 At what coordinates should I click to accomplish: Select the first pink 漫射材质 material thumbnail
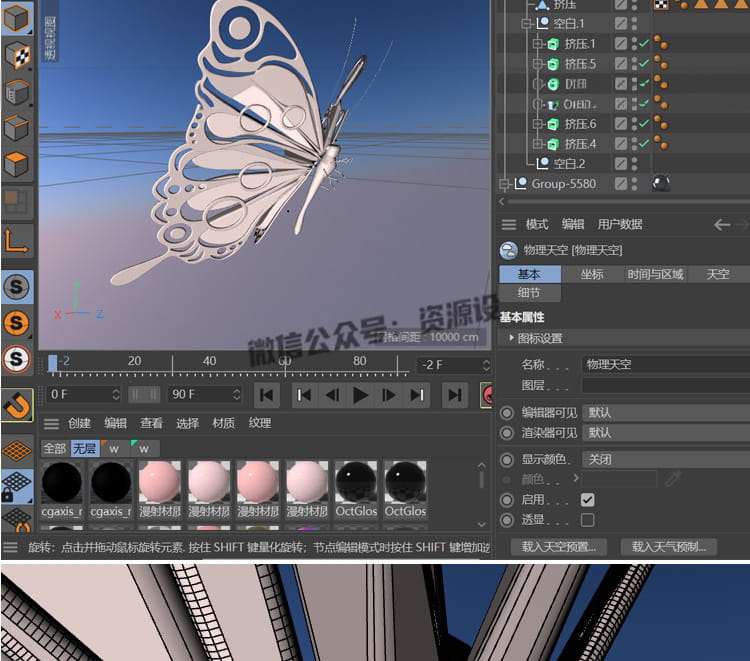(x=160, y=482)
